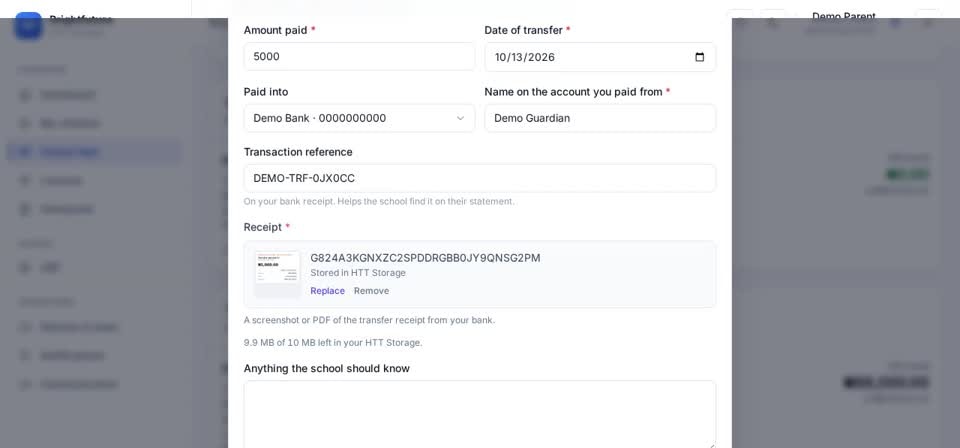
Task: Select the highlighted sidebar item's icon
Action: pos(24,152)
